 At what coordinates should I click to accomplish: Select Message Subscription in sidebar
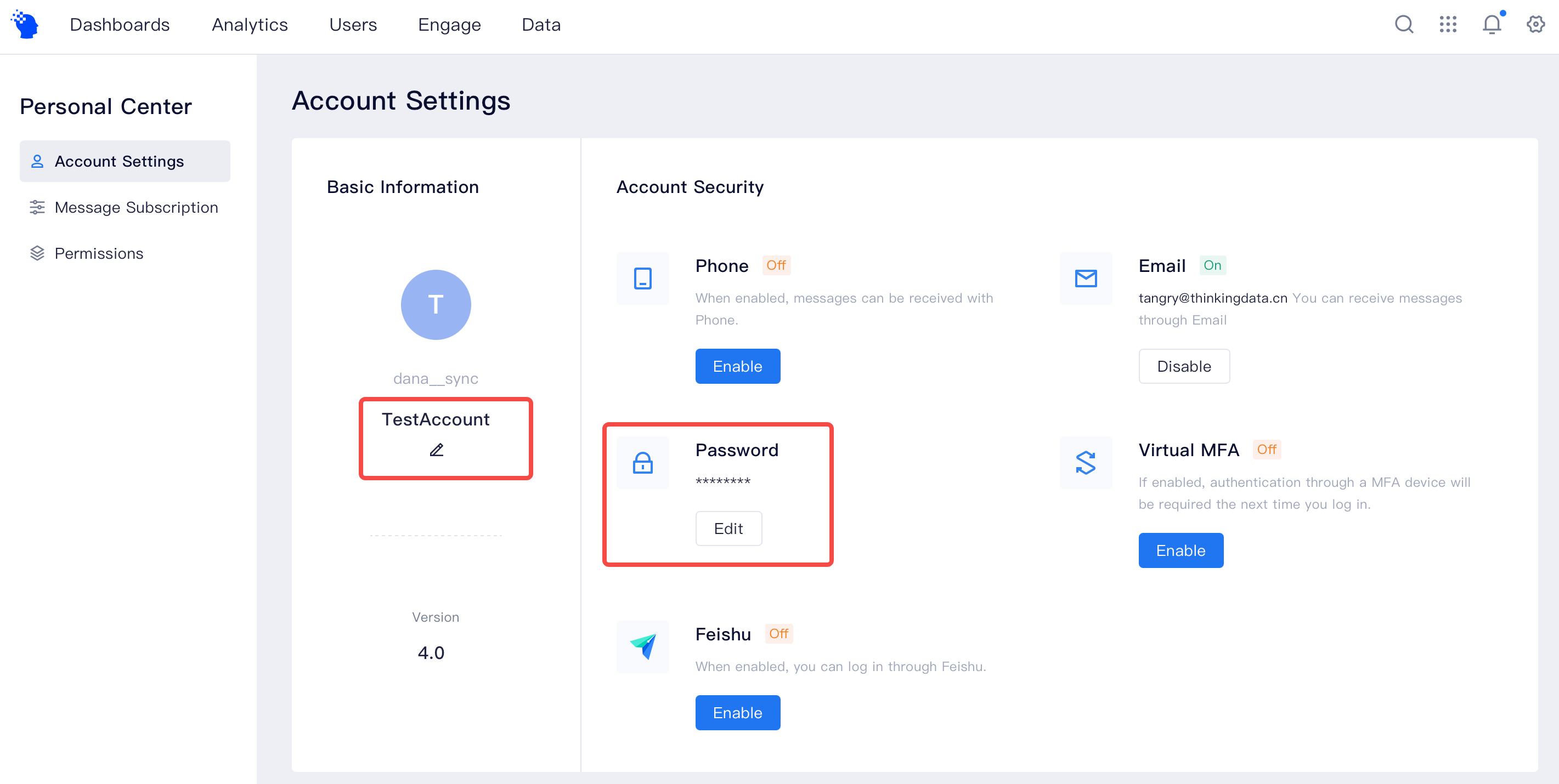click(x=125, y=207)
